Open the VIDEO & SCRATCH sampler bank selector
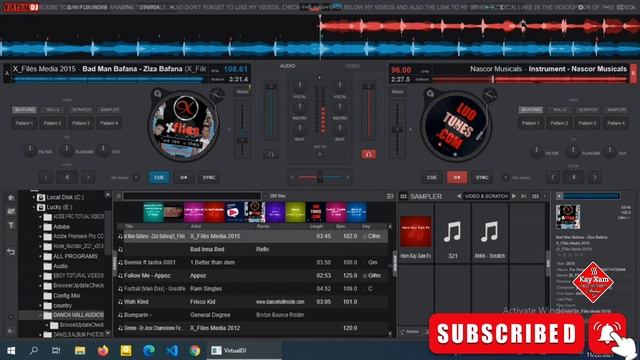640x360 pixels. point(486,196)
